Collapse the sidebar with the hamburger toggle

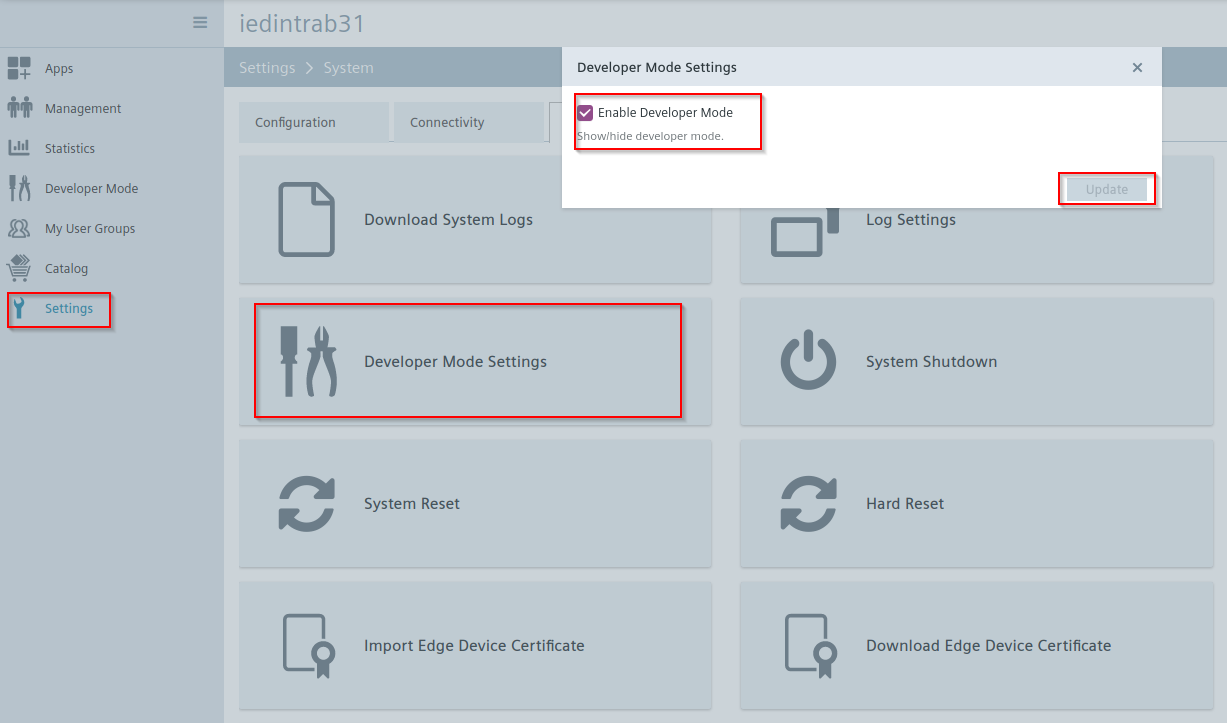point(199,22)
